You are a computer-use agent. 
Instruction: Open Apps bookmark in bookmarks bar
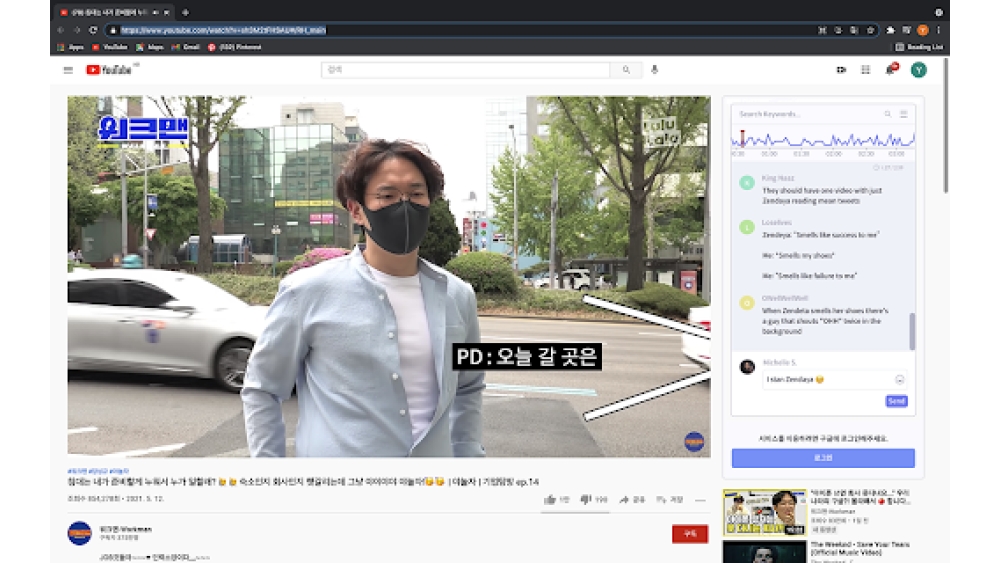tap(71, 47)
